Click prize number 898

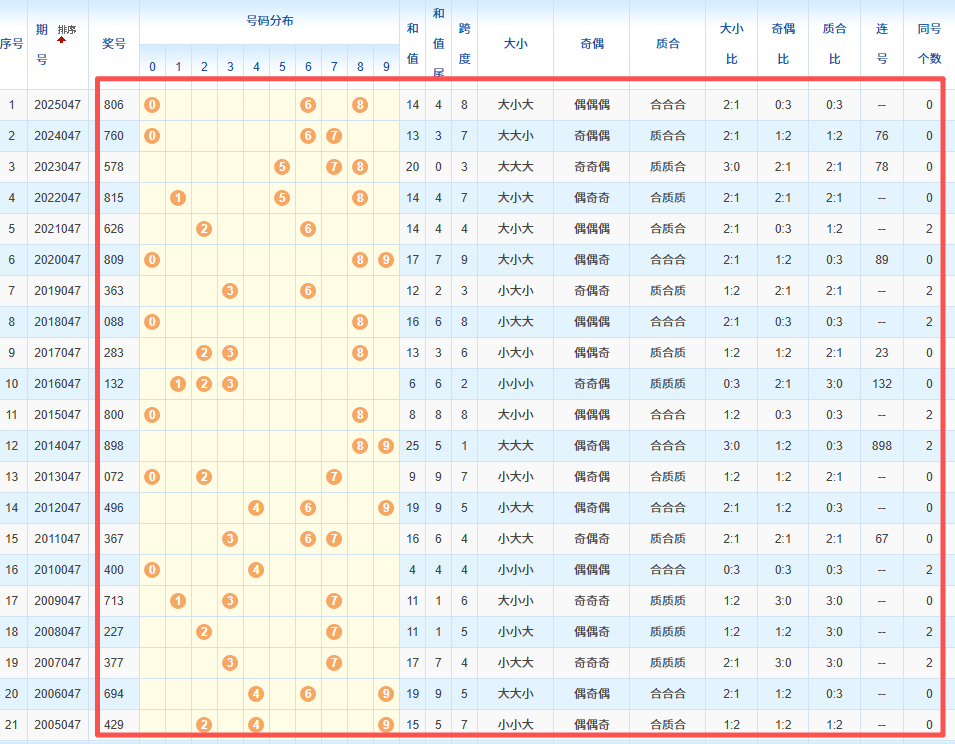114,446
